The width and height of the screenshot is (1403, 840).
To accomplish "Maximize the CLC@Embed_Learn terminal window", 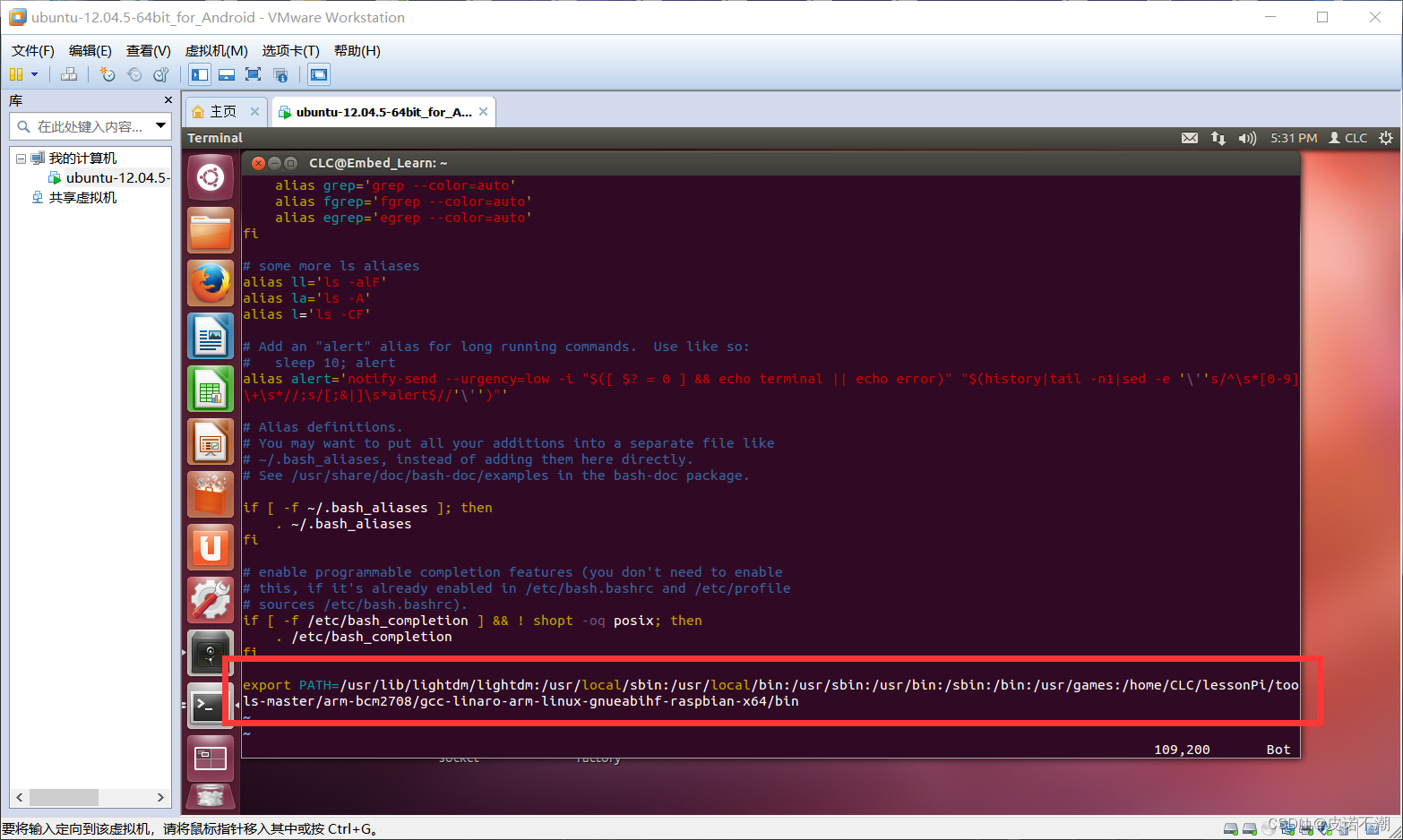I will pyautogui.click(x=290, y=163).
